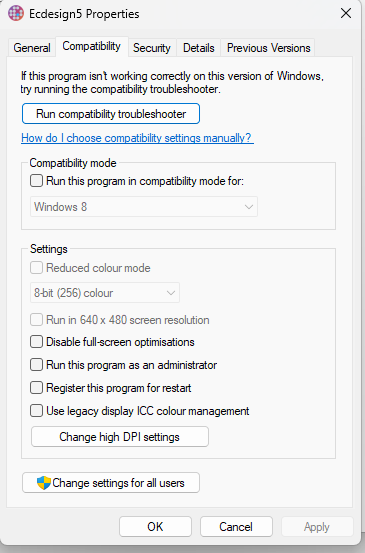
Task: Check Run in 640 x 480 screen resolution
Action: [36, 320]
